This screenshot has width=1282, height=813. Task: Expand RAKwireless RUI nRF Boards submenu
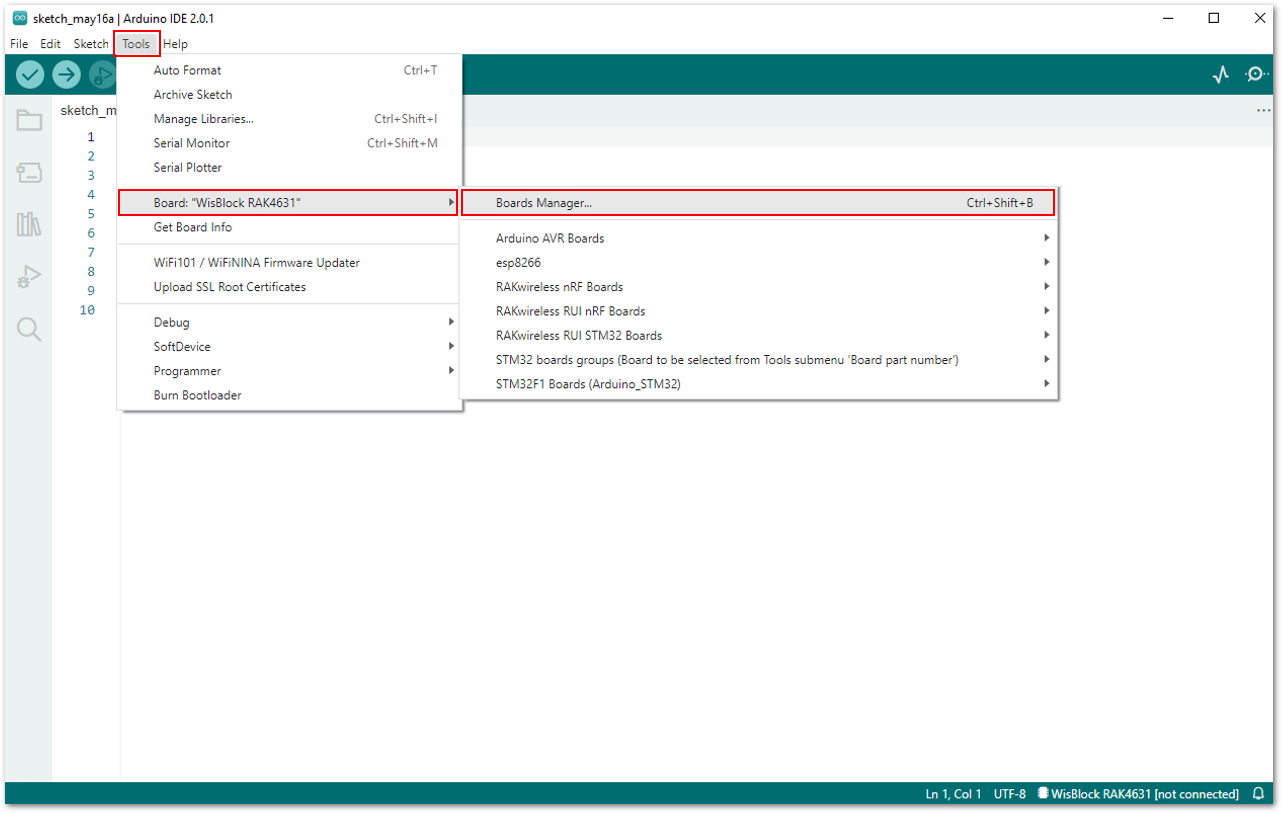758,311
